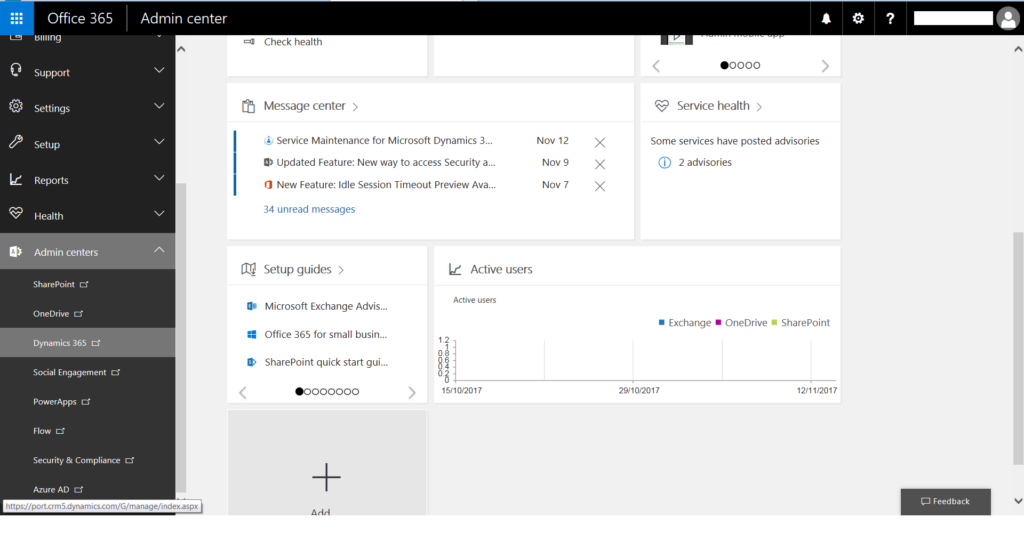Open the 2 advisories link
This screenshot has height=550, width=1024.
[x=705, y=163]
